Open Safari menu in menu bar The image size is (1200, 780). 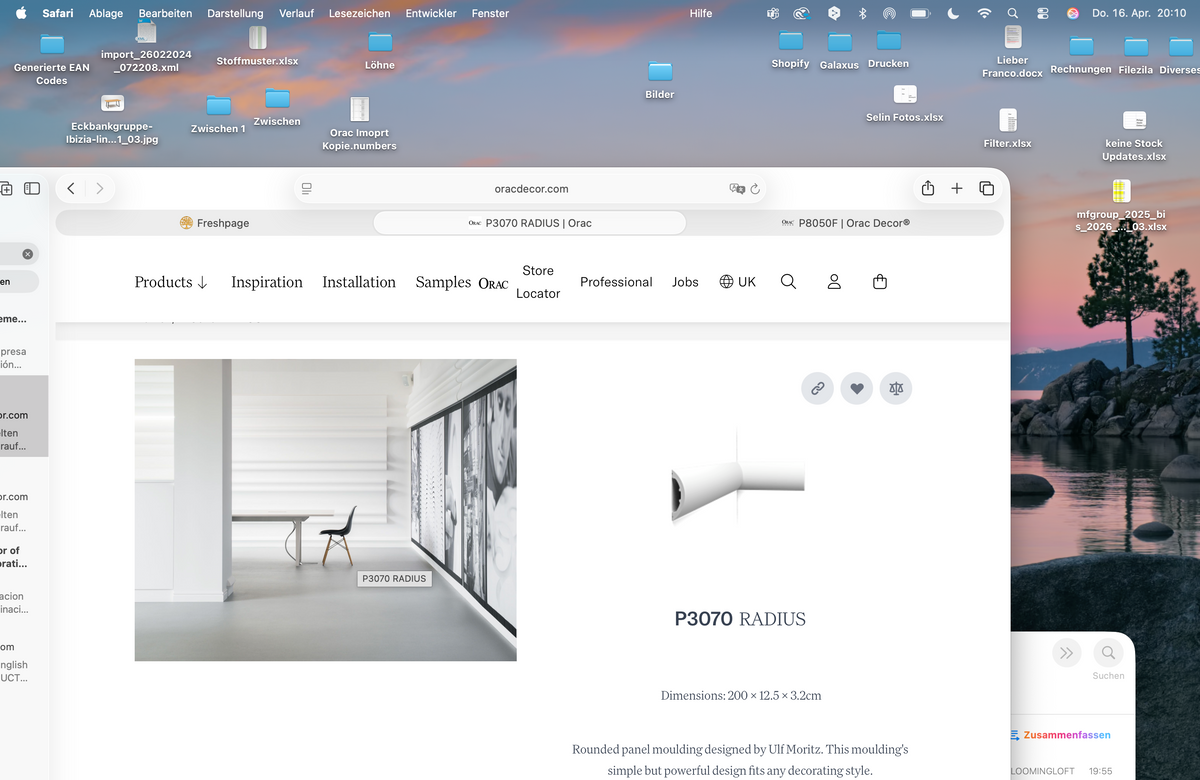tap(58, 13)
